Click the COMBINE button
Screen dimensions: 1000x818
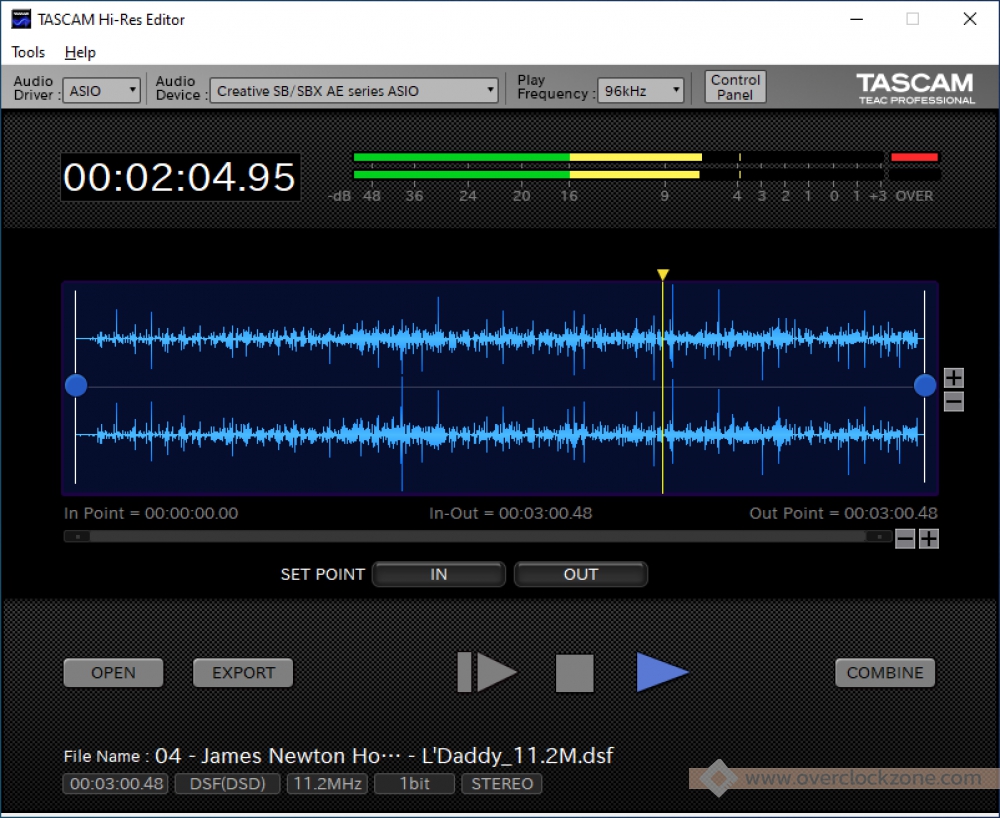[885, 673]
